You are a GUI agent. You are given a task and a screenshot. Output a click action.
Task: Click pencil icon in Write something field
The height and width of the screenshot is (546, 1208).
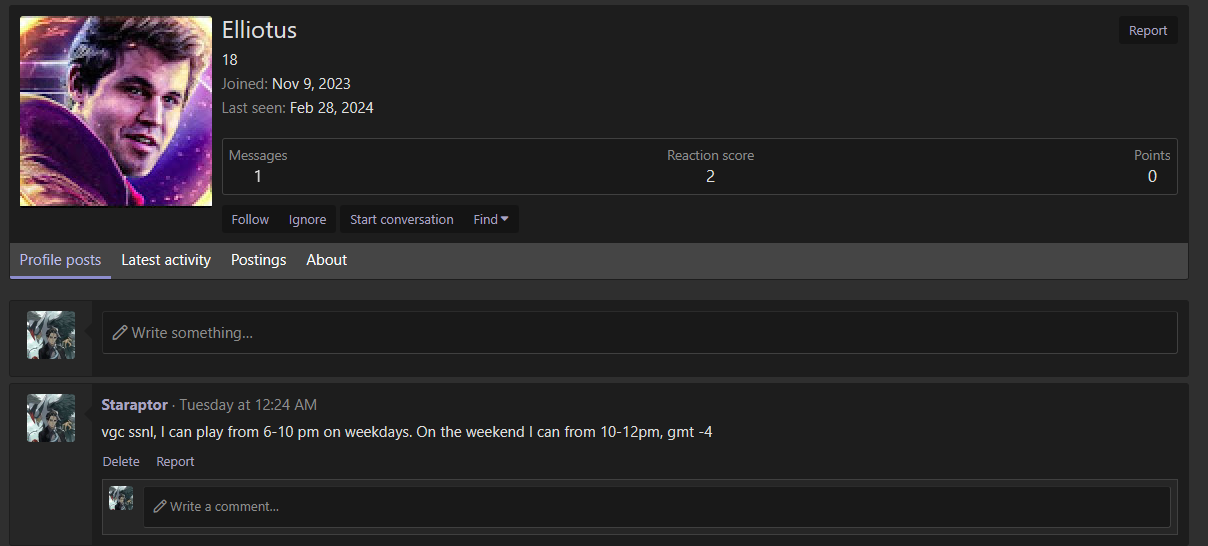click(x=120, y=333)
